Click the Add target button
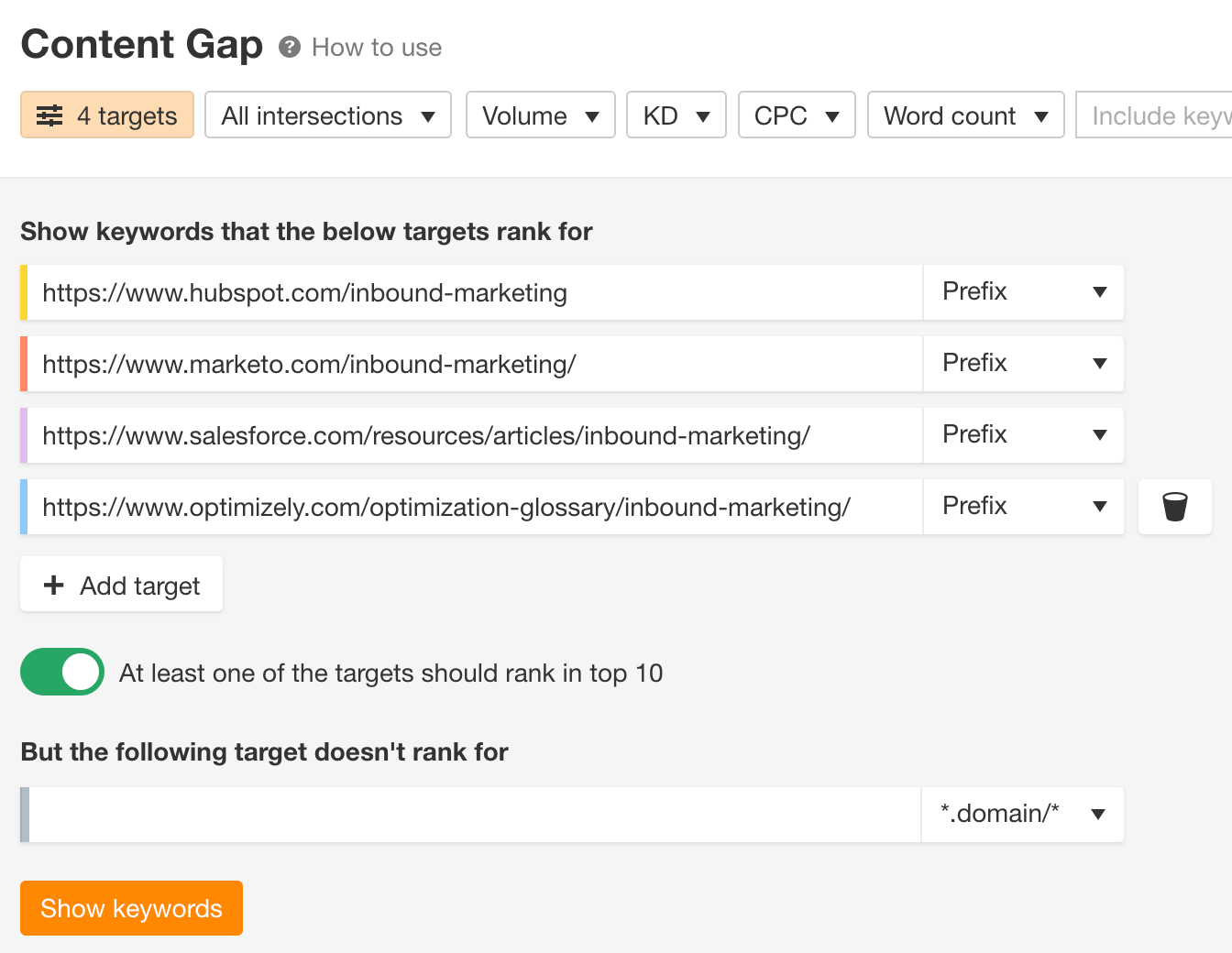 pyautogui.click(x=121, y=585)
